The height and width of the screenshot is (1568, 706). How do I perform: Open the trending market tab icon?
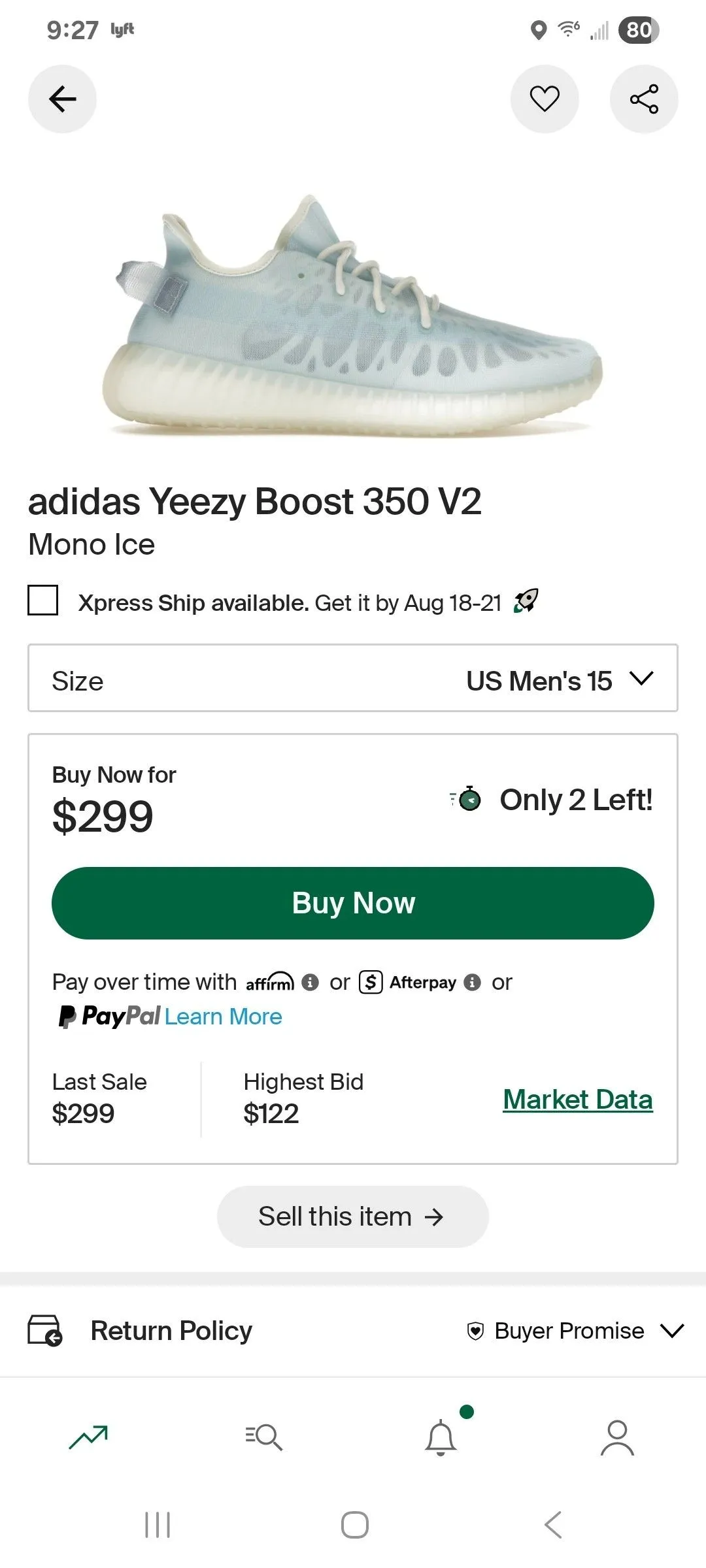tap(88, 1437)
